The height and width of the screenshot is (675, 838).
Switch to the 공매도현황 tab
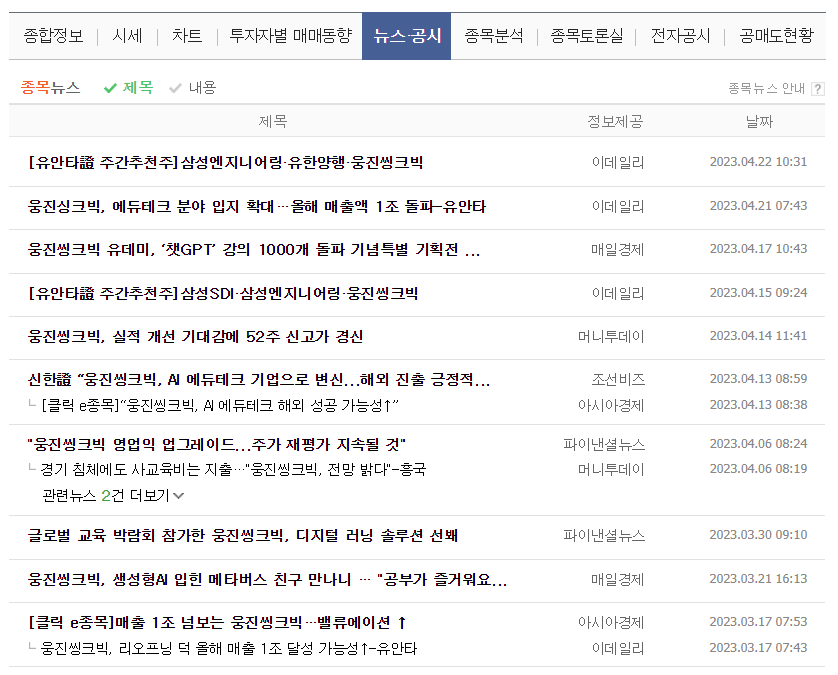click(x=777, y=36)
